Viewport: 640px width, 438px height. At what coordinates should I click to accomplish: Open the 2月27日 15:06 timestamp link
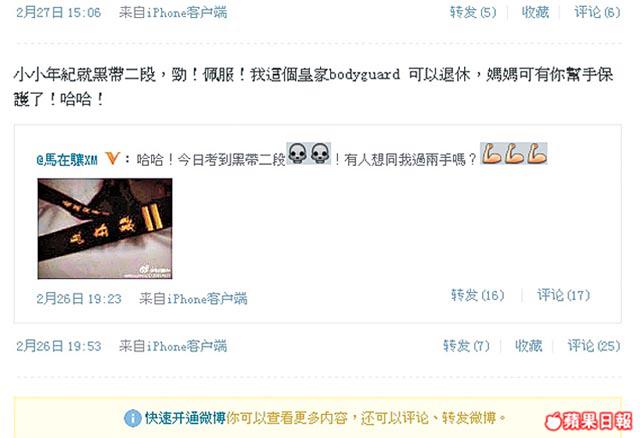[58, 12]
